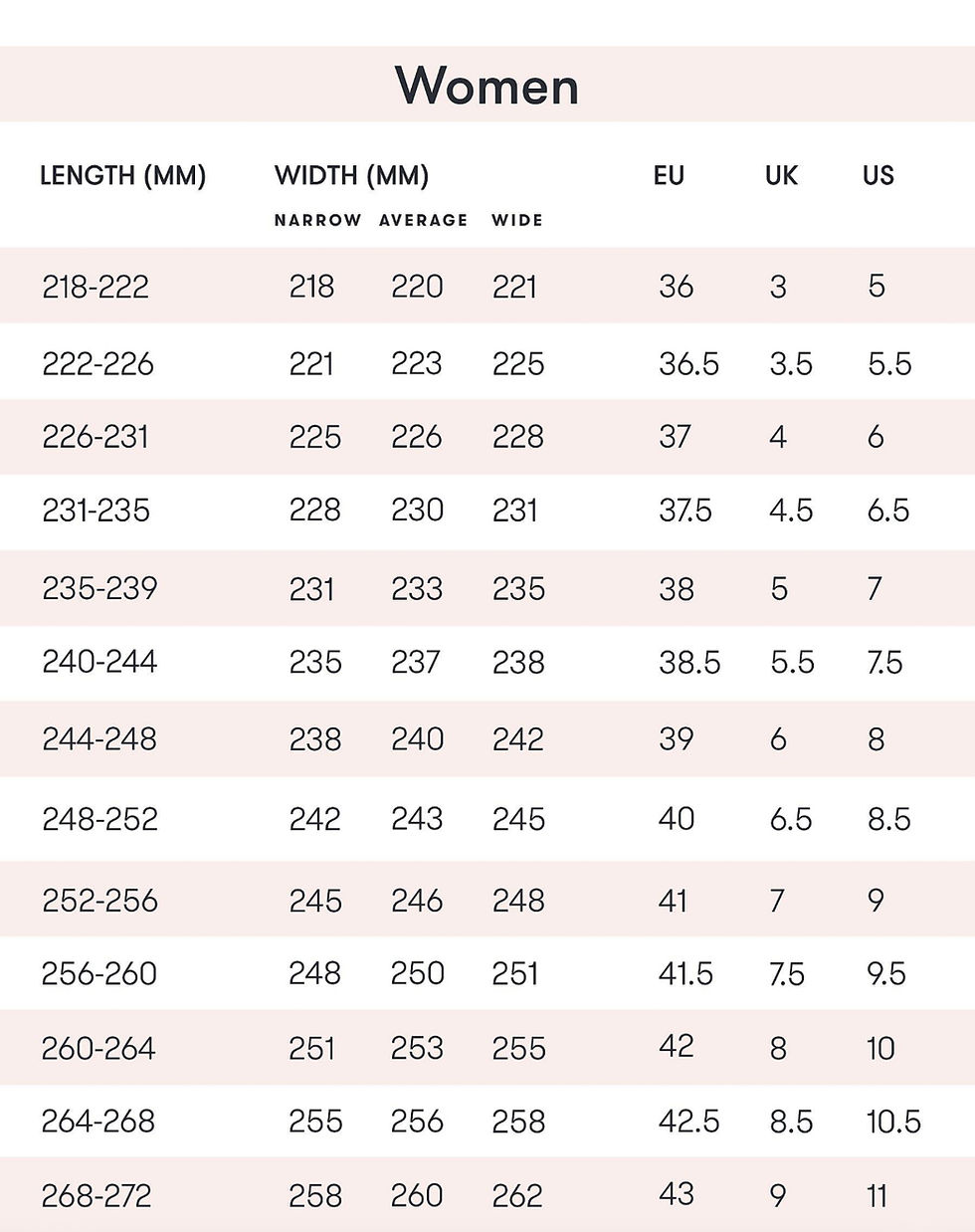Select the NARROW width subheader
The width and height of the screenshot is (975, 1232).
(317, 221)
